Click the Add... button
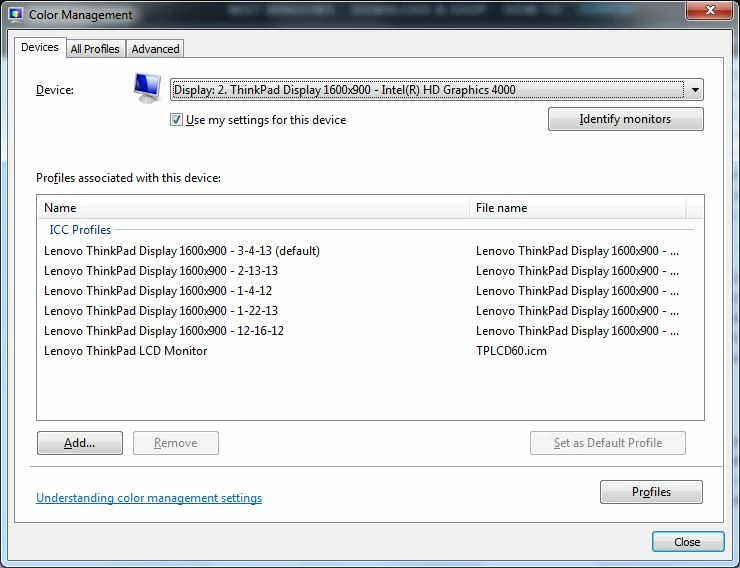740x568 pixels. (x=80, y=443)
